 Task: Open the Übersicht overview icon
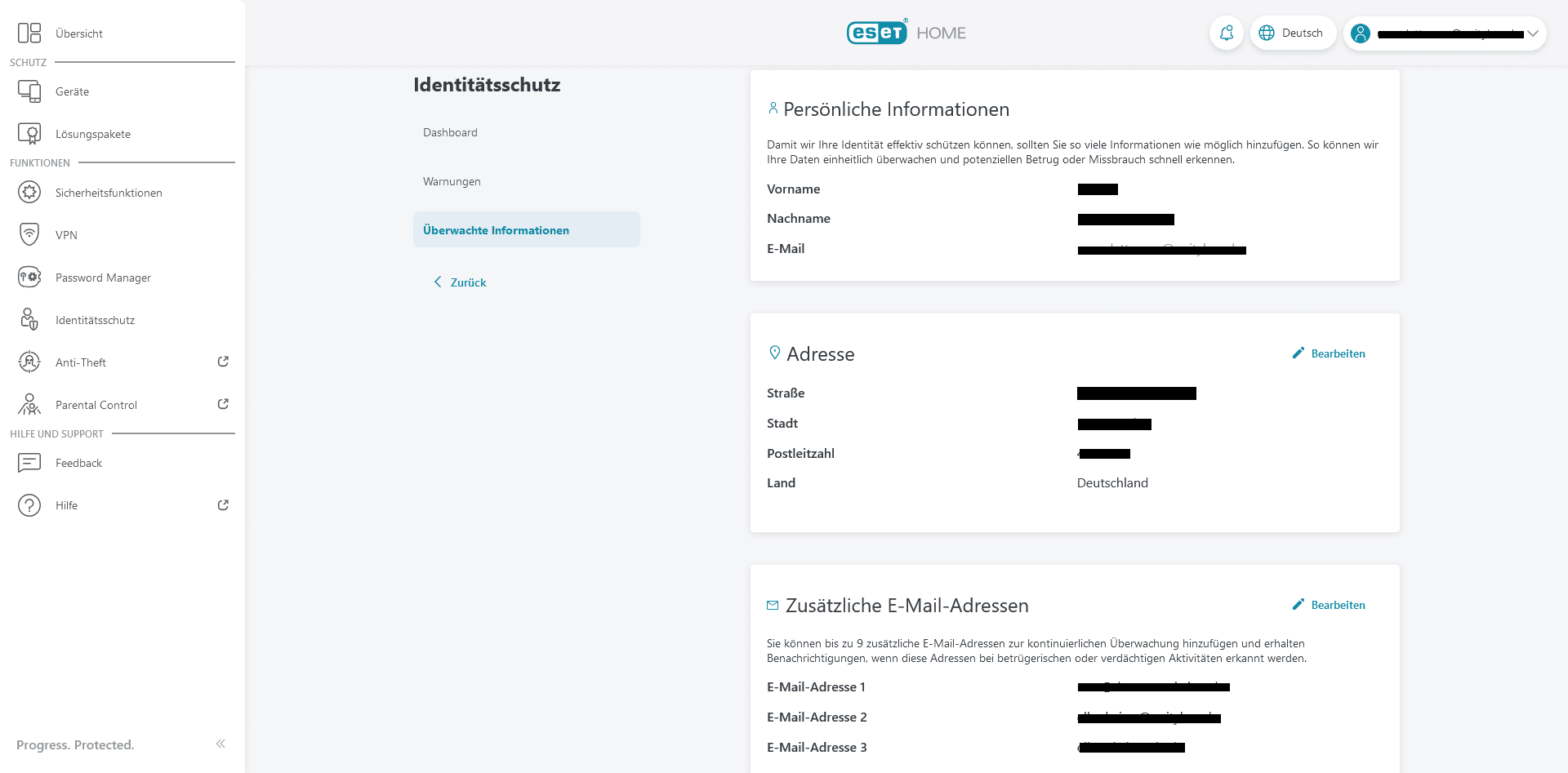29,33
